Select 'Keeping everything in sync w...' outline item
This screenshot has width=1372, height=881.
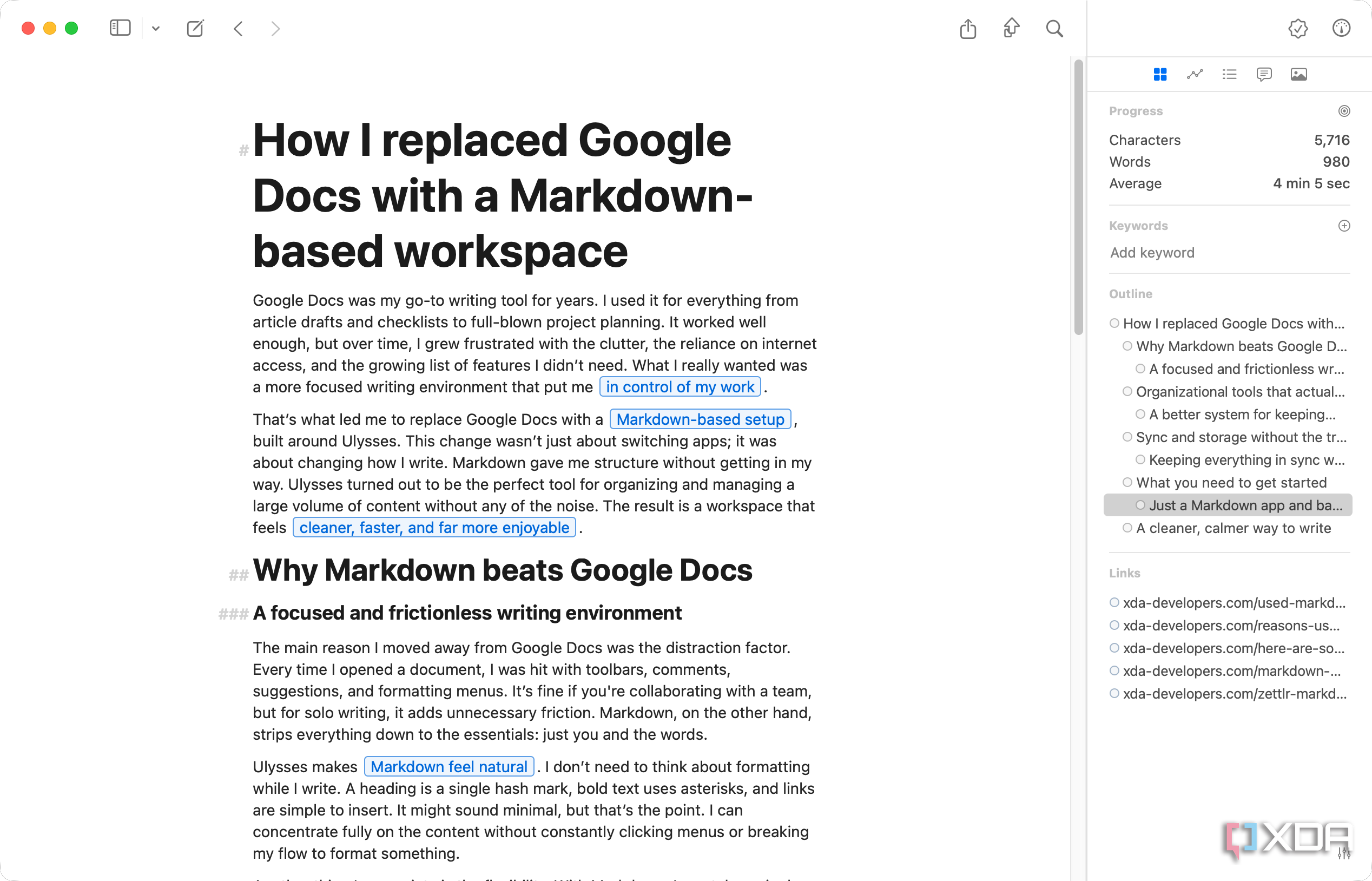coord(1241,461)
